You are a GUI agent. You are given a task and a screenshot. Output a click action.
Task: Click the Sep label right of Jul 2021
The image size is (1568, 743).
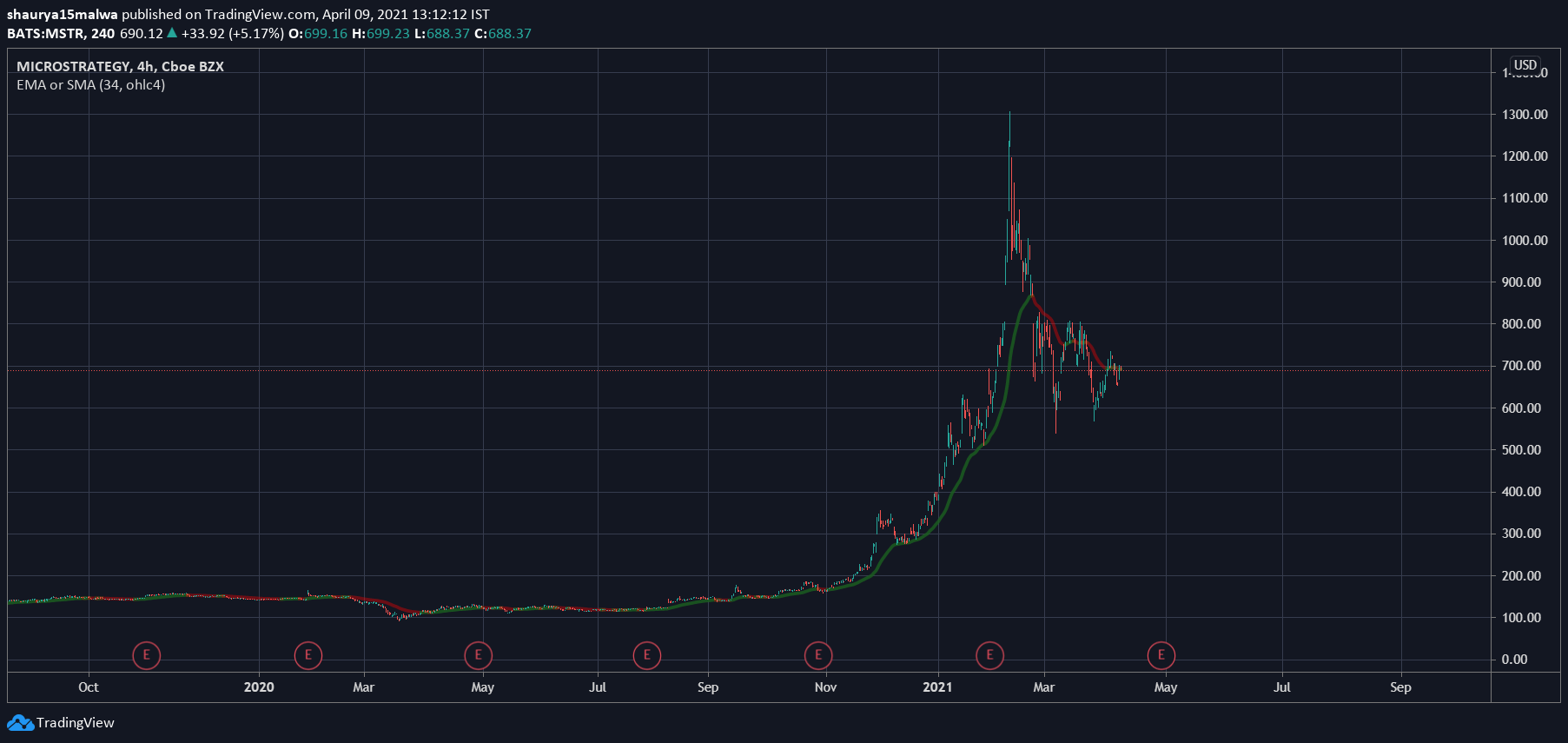pyautogui.click(x=1400, y=687)
